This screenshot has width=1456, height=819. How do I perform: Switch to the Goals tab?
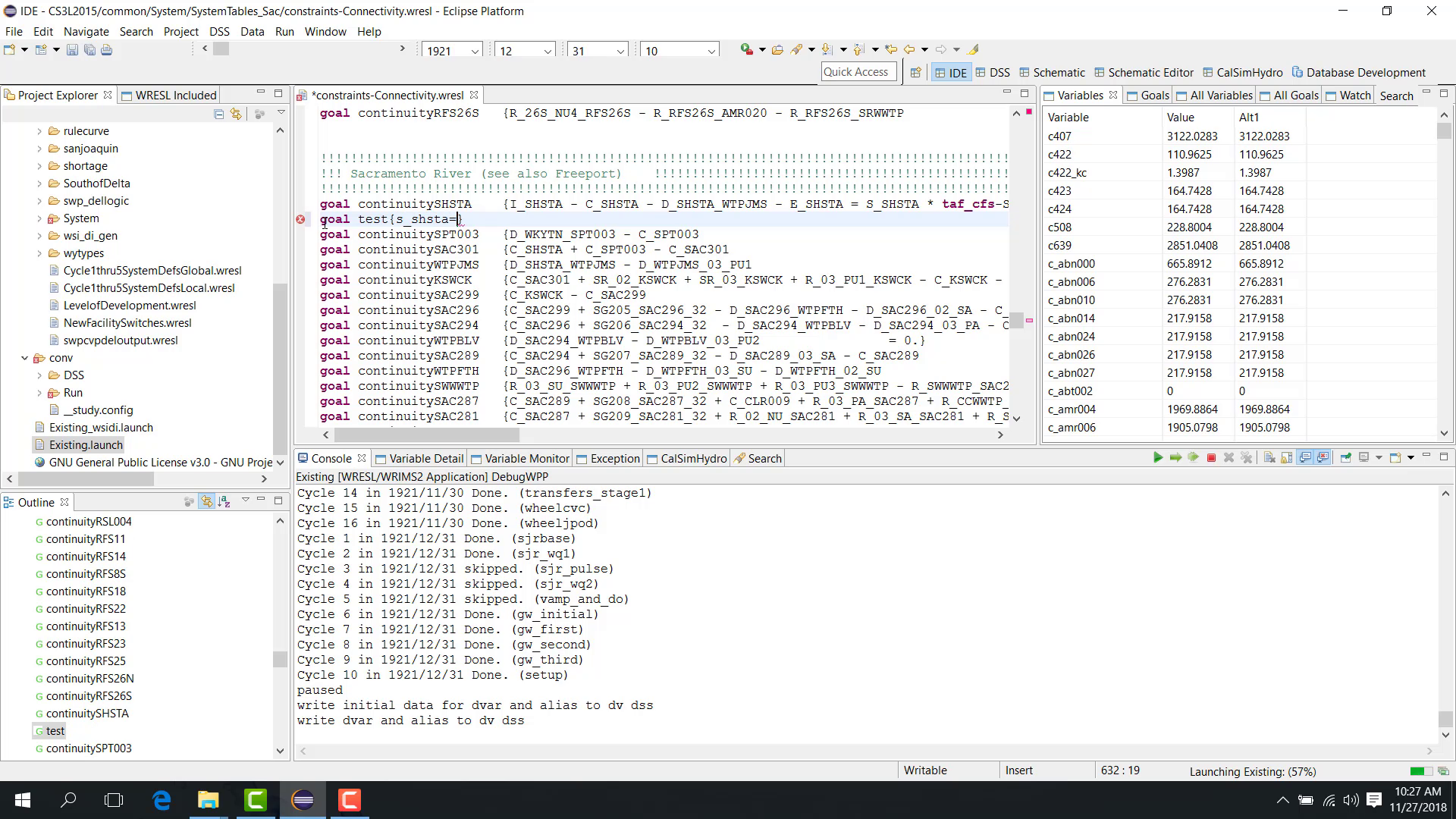[x=1147, y=95]
